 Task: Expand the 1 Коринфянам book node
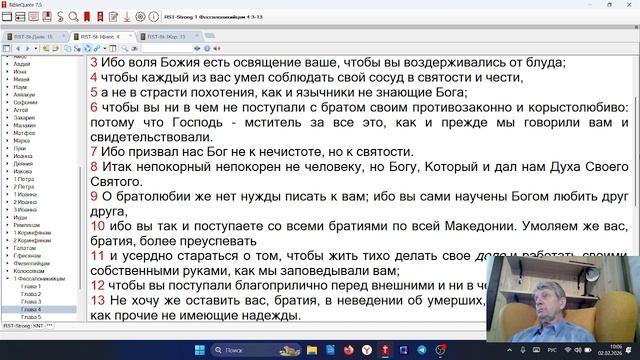[x=7, y=233]
